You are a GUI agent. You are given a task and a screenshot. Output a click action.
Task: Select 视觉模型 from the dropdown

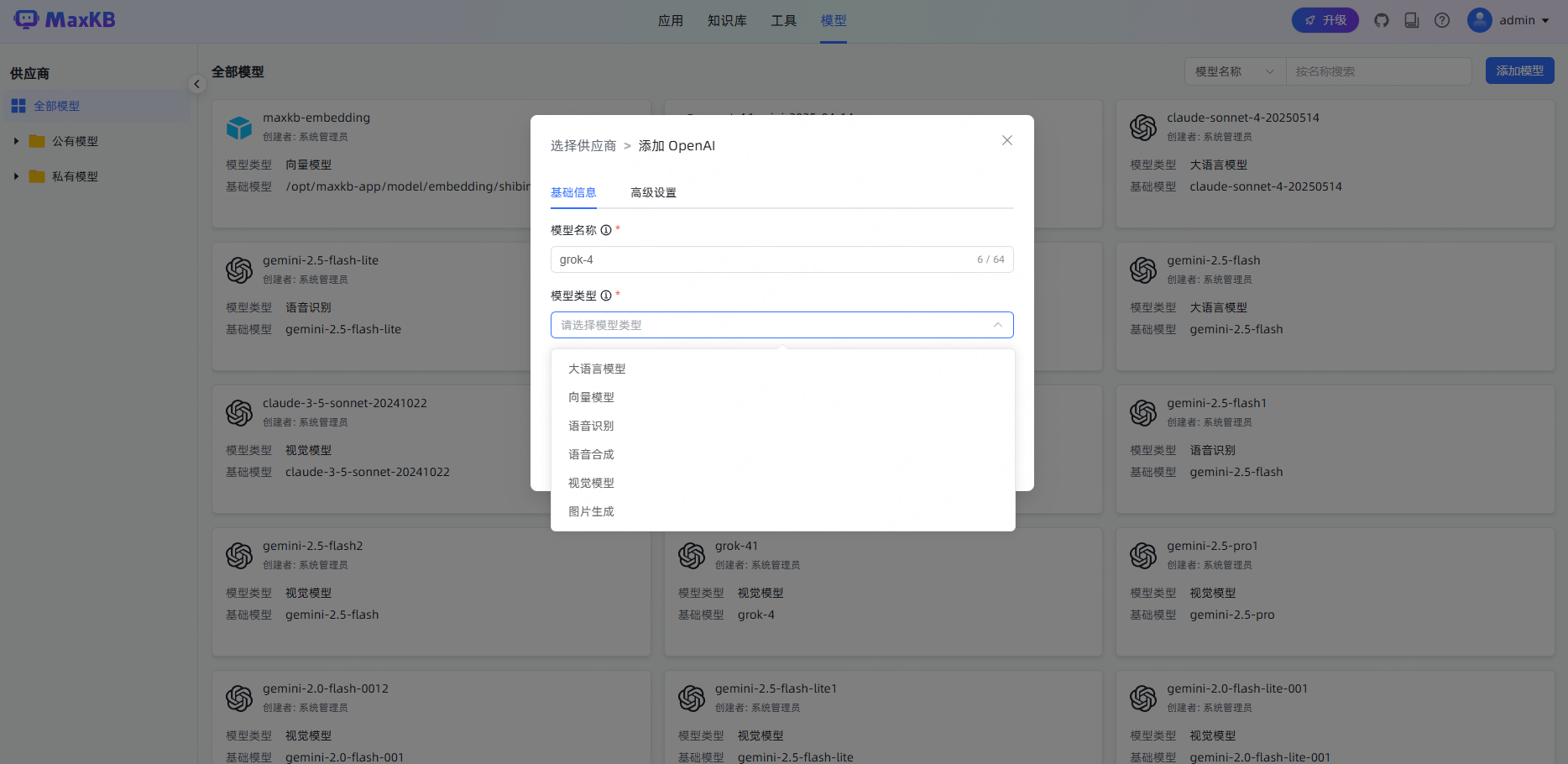(783, 483)
